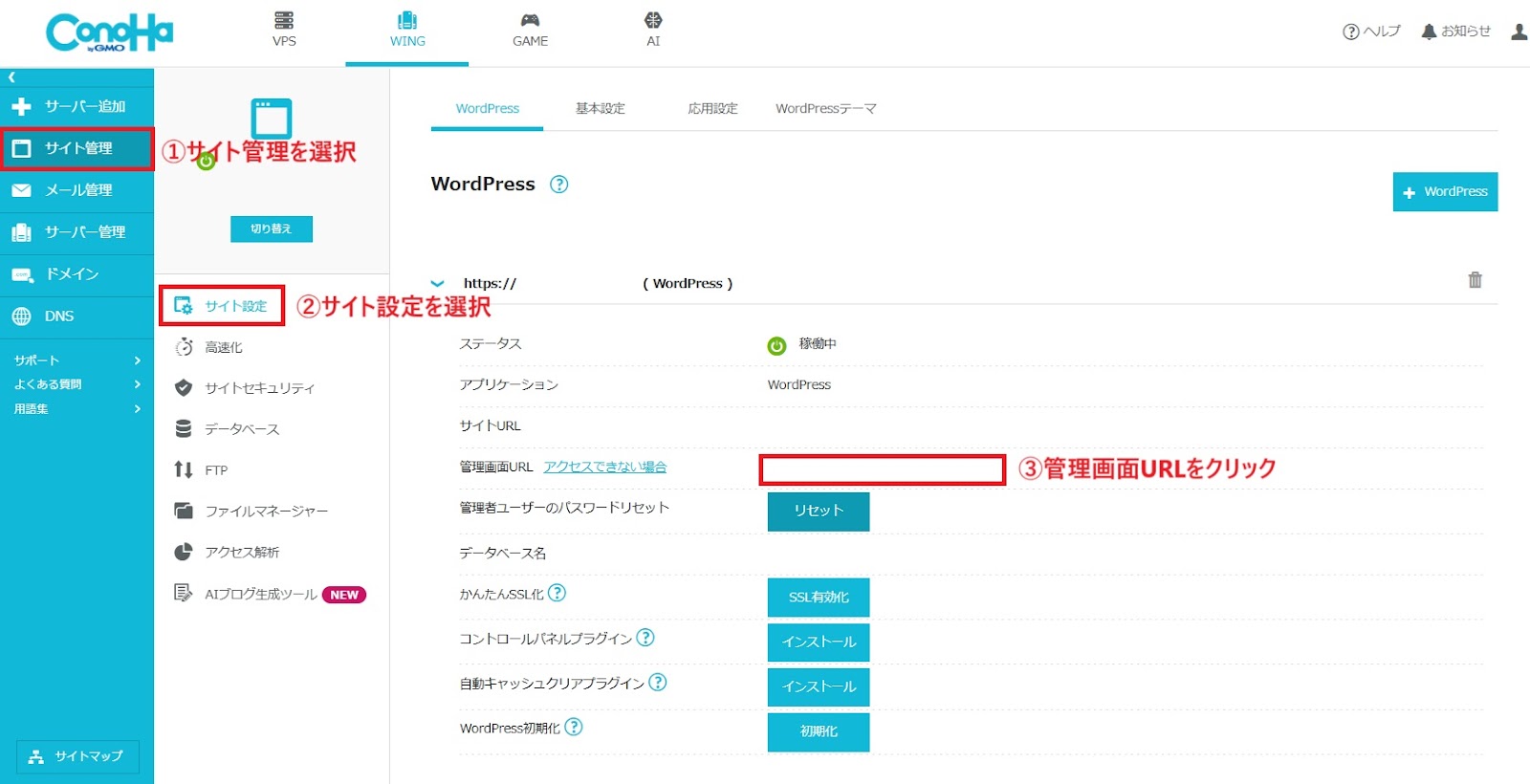Click the サイトマップ button
This screenshot has width=1530, height=784.
coord(77,756)
